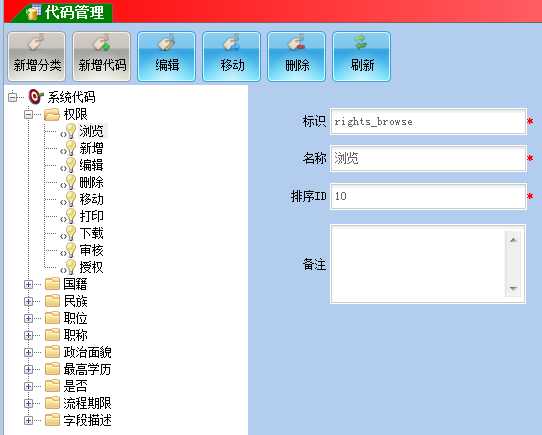The width and height of the screenshot is (542, 435).
Task: Select the 浏览 tree item
Action: [92, 131]
